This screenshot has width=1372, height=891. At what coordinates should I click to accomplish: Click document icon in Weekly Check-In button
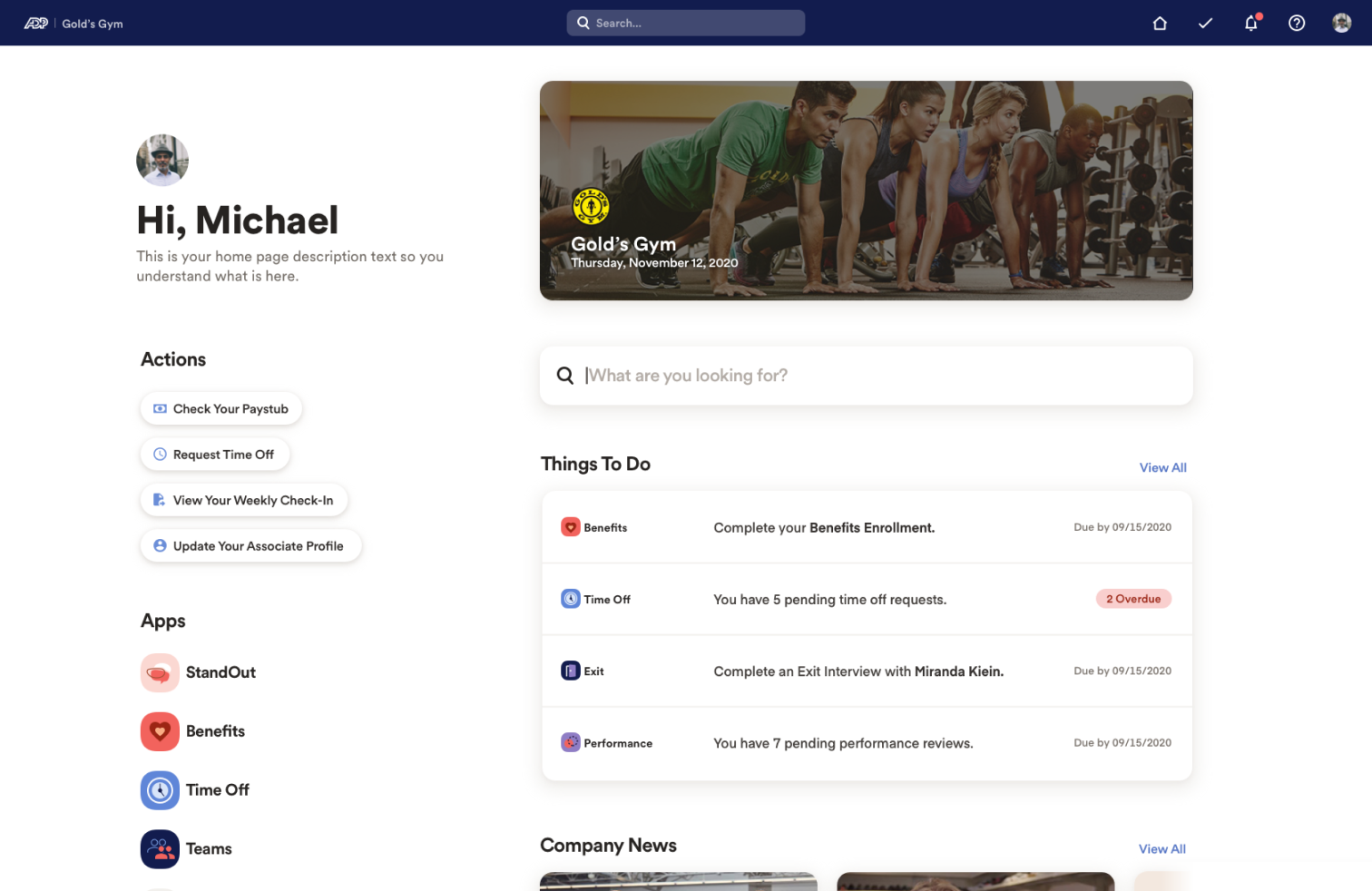point(159,500)
